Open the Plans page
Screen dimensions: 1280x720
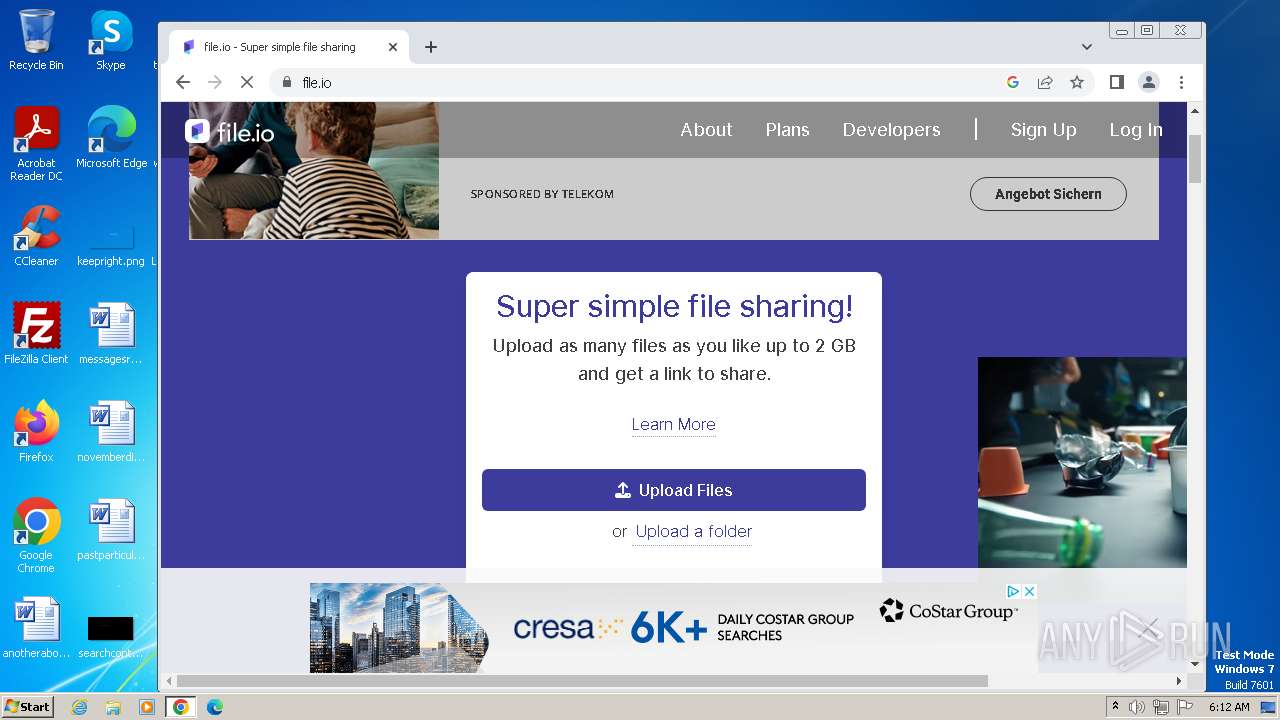787,130
